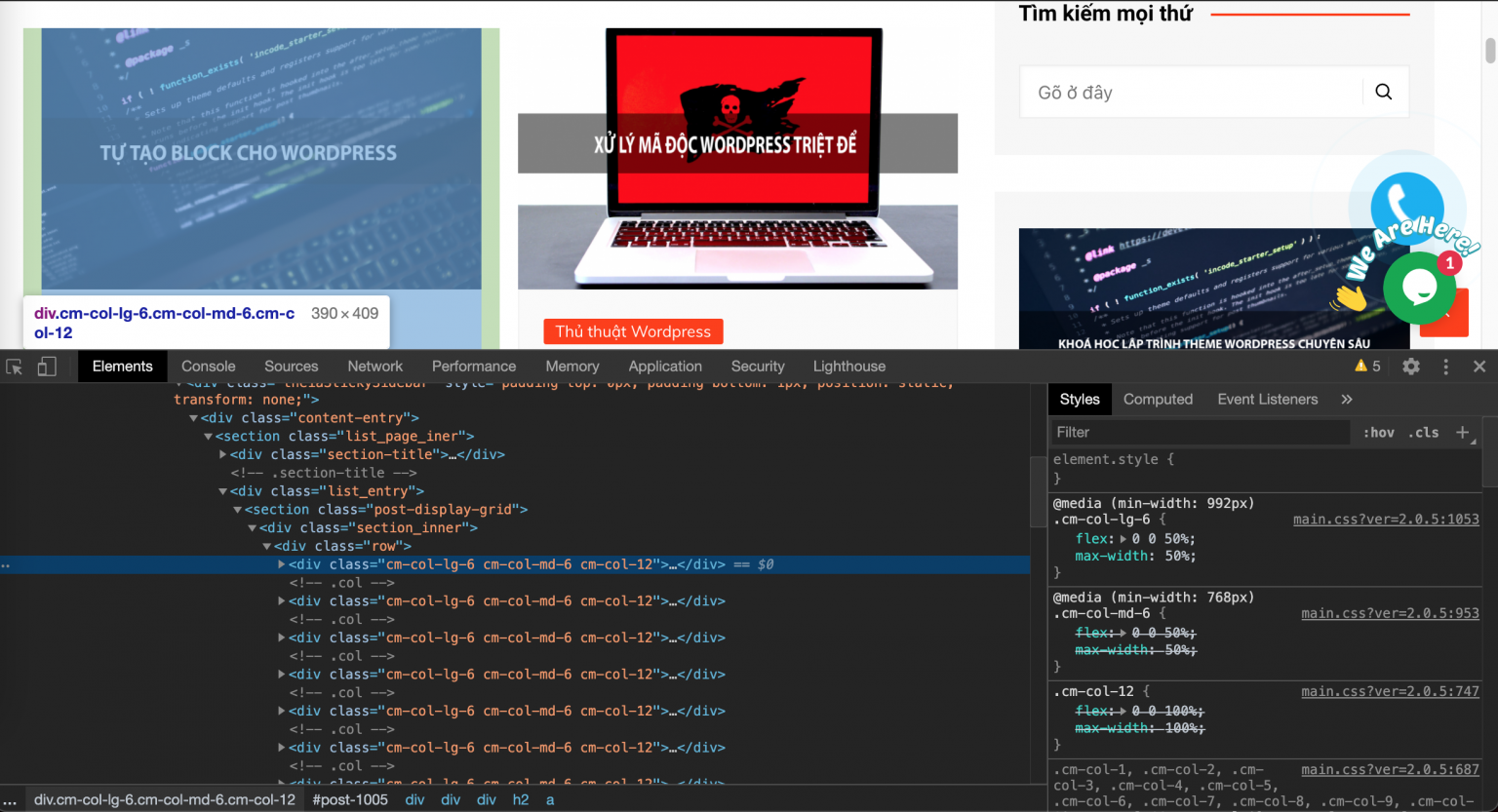Screen dimensions: 1498x812
Task: Toggle the :hov element state option
Action: click(x=1378, y=433)
